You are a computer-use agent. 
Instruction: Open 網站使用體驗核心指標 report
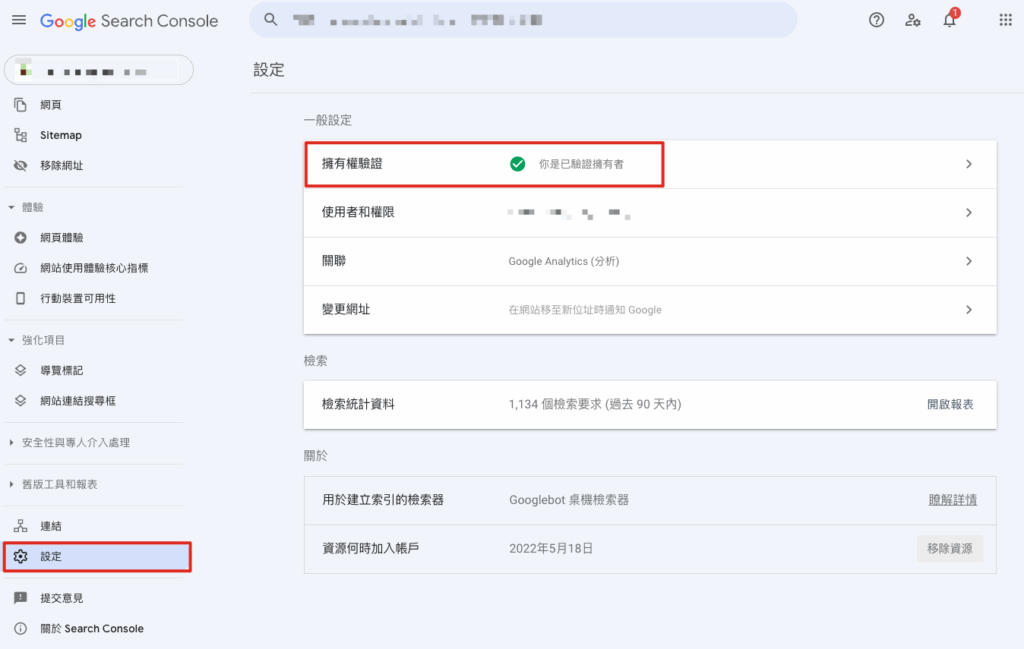coord(94,268)
